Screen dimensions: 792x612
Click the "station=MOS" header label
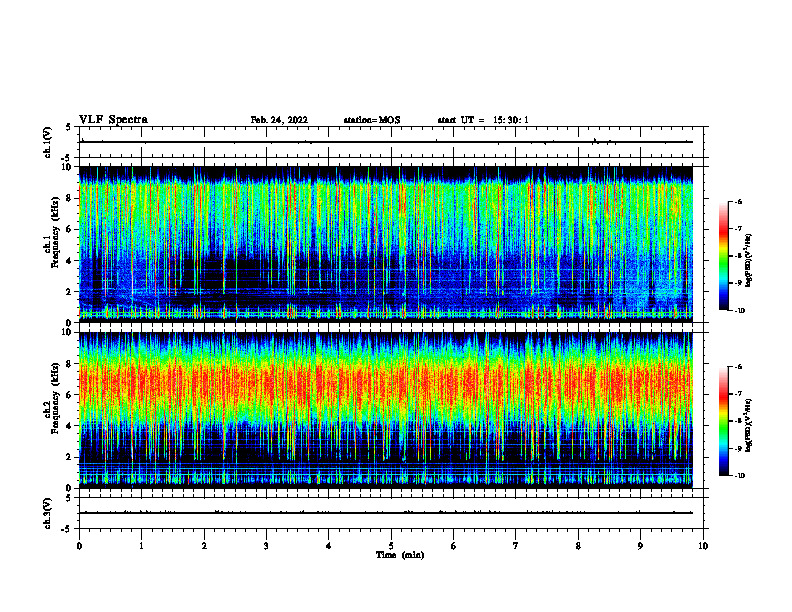pos(372,120)
